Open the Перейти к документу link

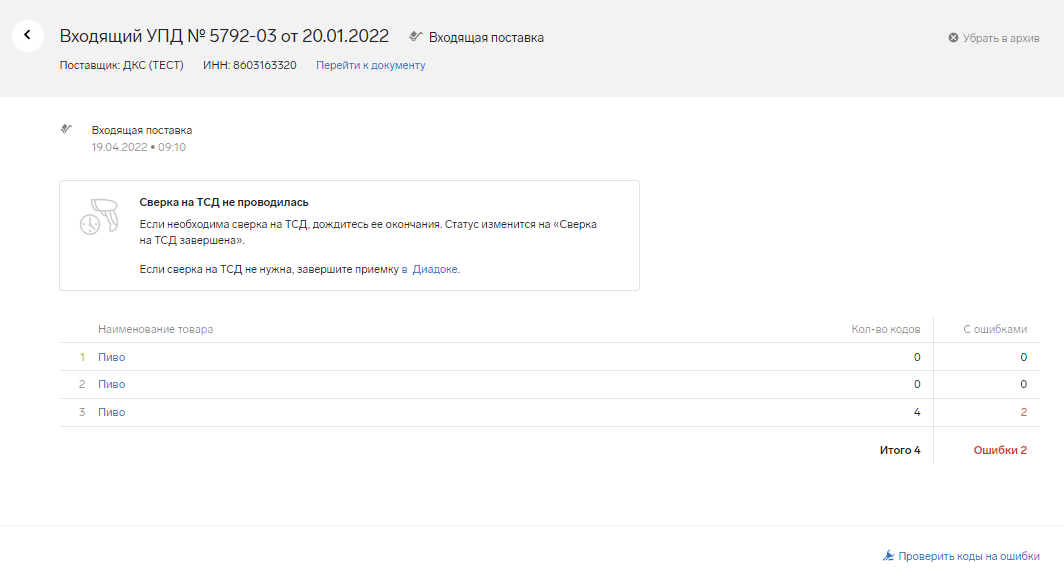[x=370, y=65]
